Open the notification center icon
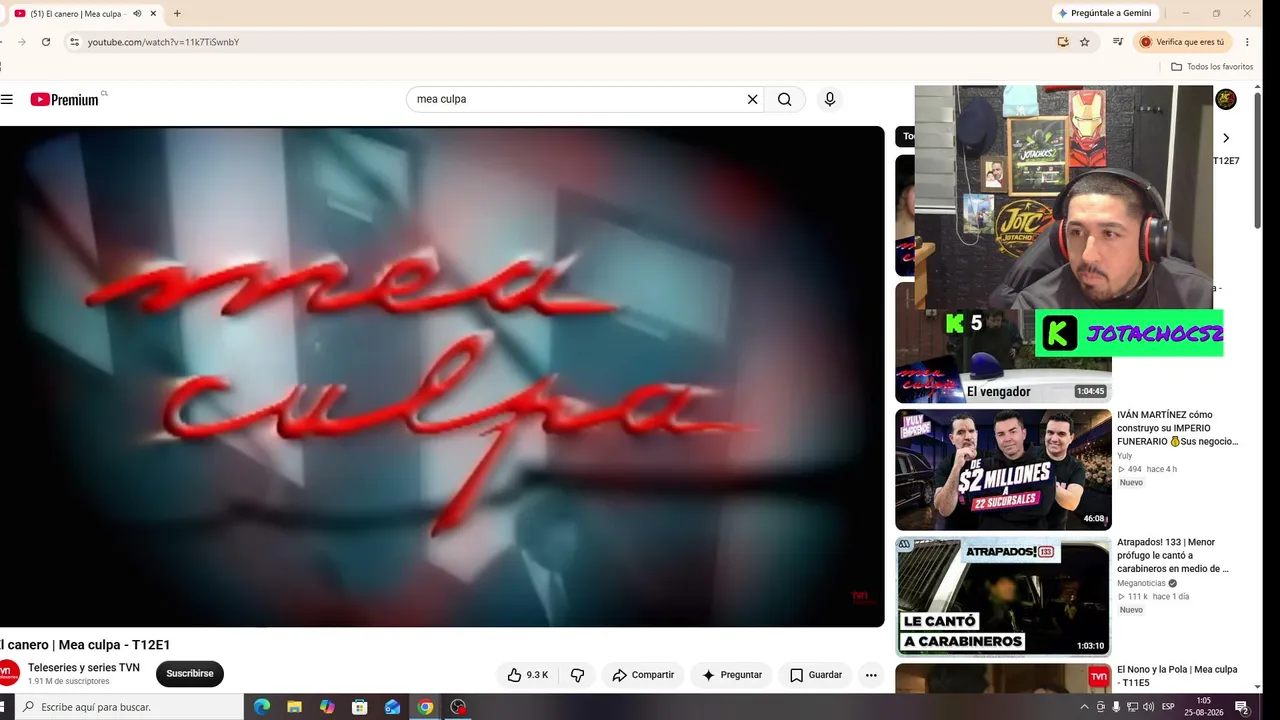 click(x=1241, y=707)
